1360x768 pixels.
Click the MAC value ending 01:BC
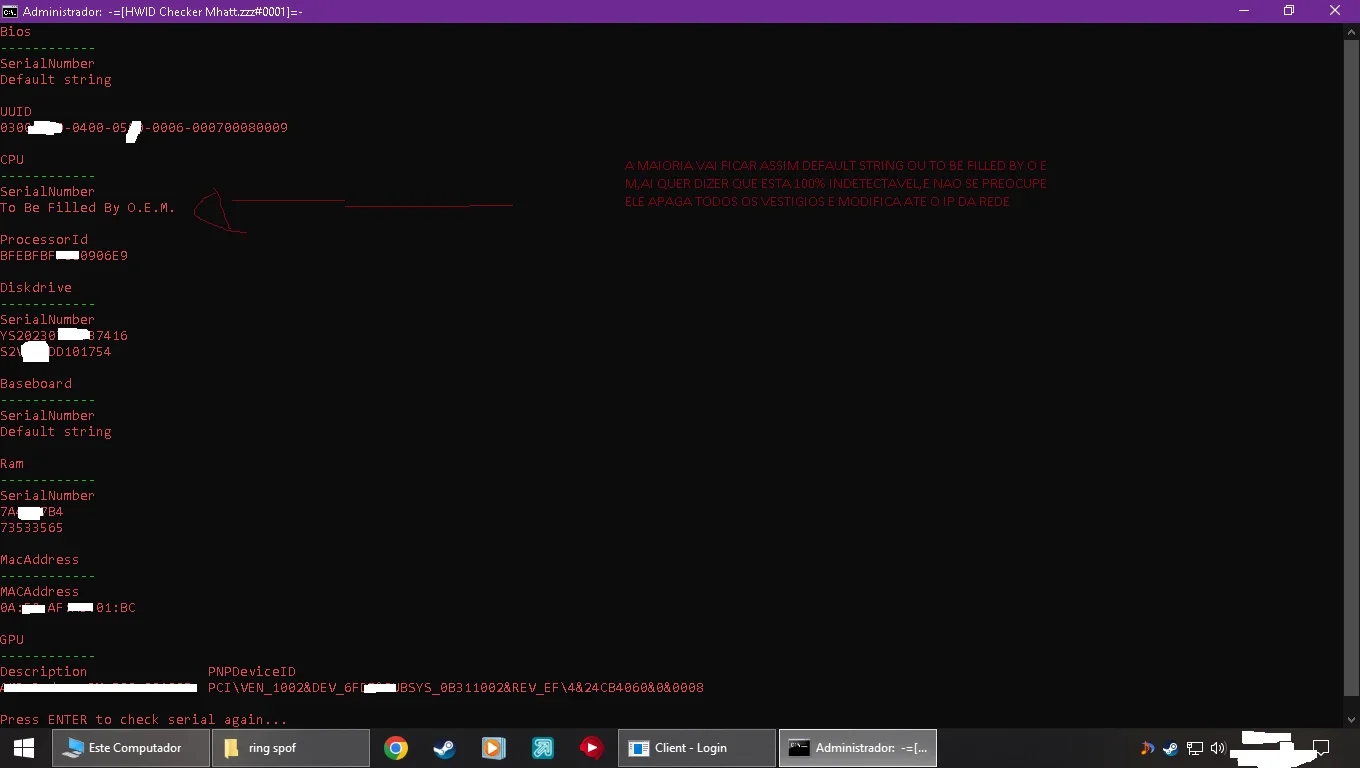click(68, 608)
